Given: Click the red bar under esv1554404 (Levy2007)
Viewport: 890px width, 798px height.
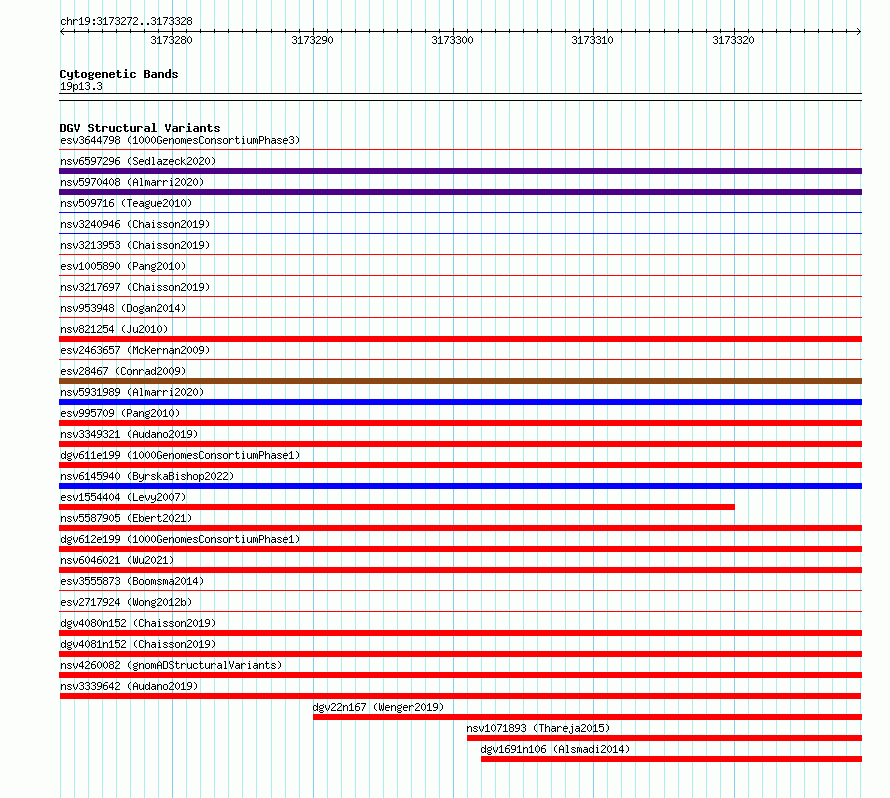Looking at the screenshot, I should pos(397,507).
